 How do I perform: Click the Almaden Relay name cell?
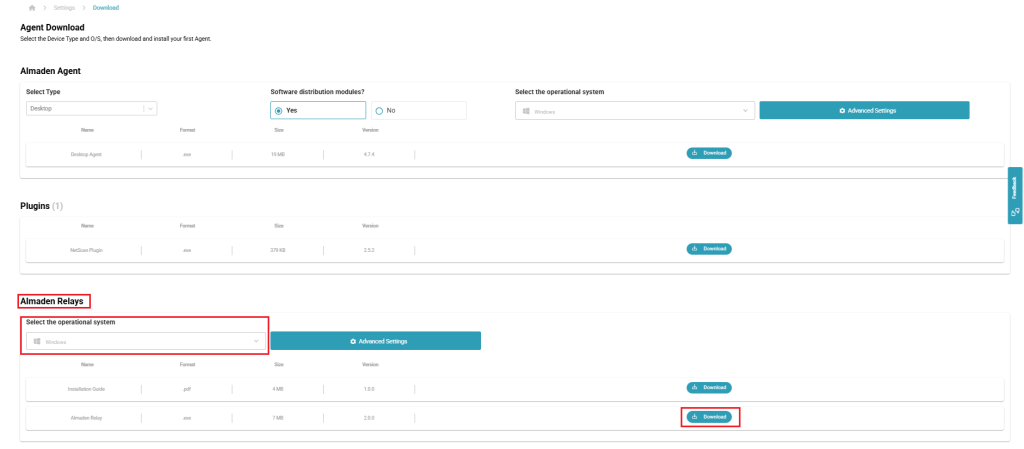(x=86, y=417)
